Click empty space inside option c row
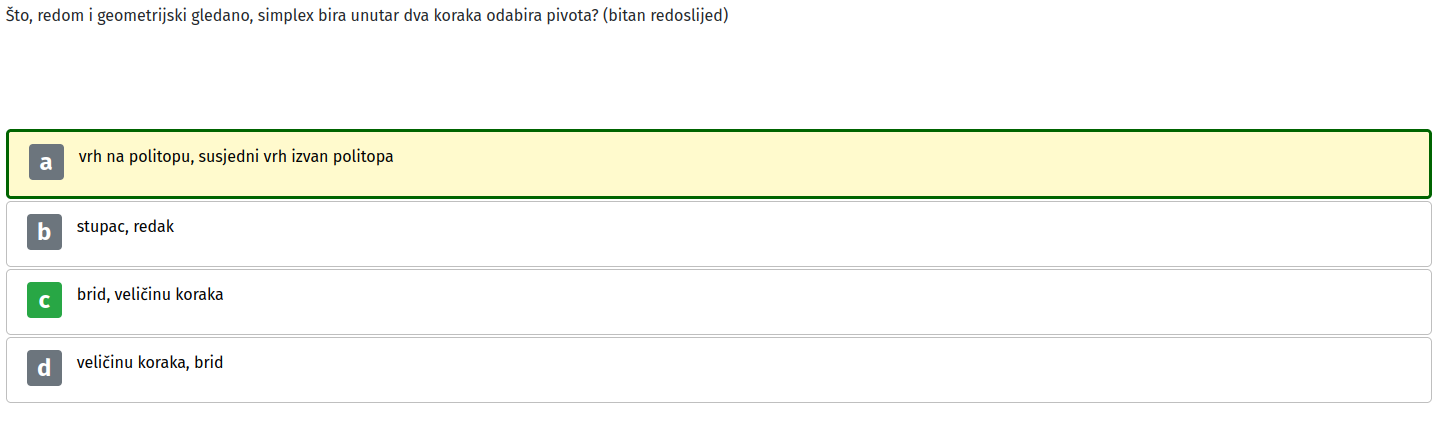Screen dimensions: 1456x440 [x=800, y=302]
